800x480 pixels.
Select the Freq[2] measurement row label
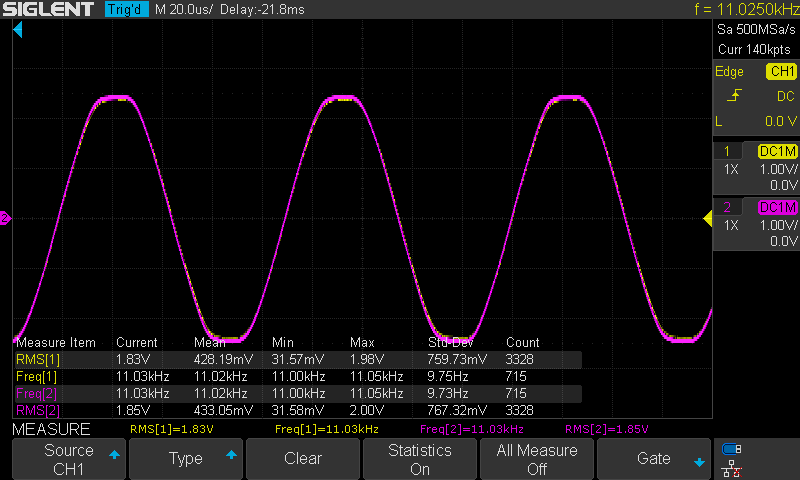tap(36, 393)
